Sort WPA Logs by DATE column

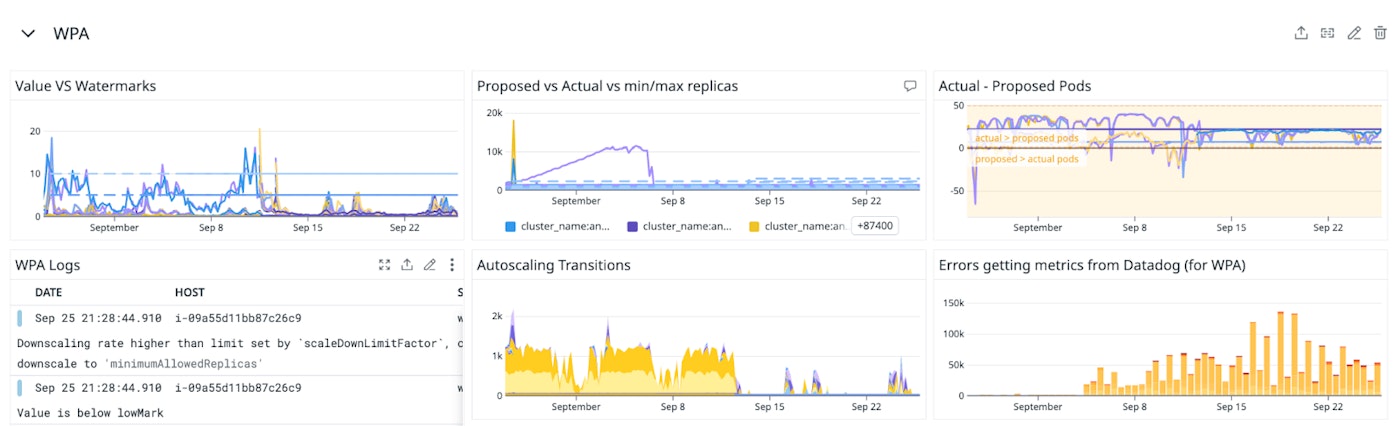pyautogui.click(x=49, y=292)
